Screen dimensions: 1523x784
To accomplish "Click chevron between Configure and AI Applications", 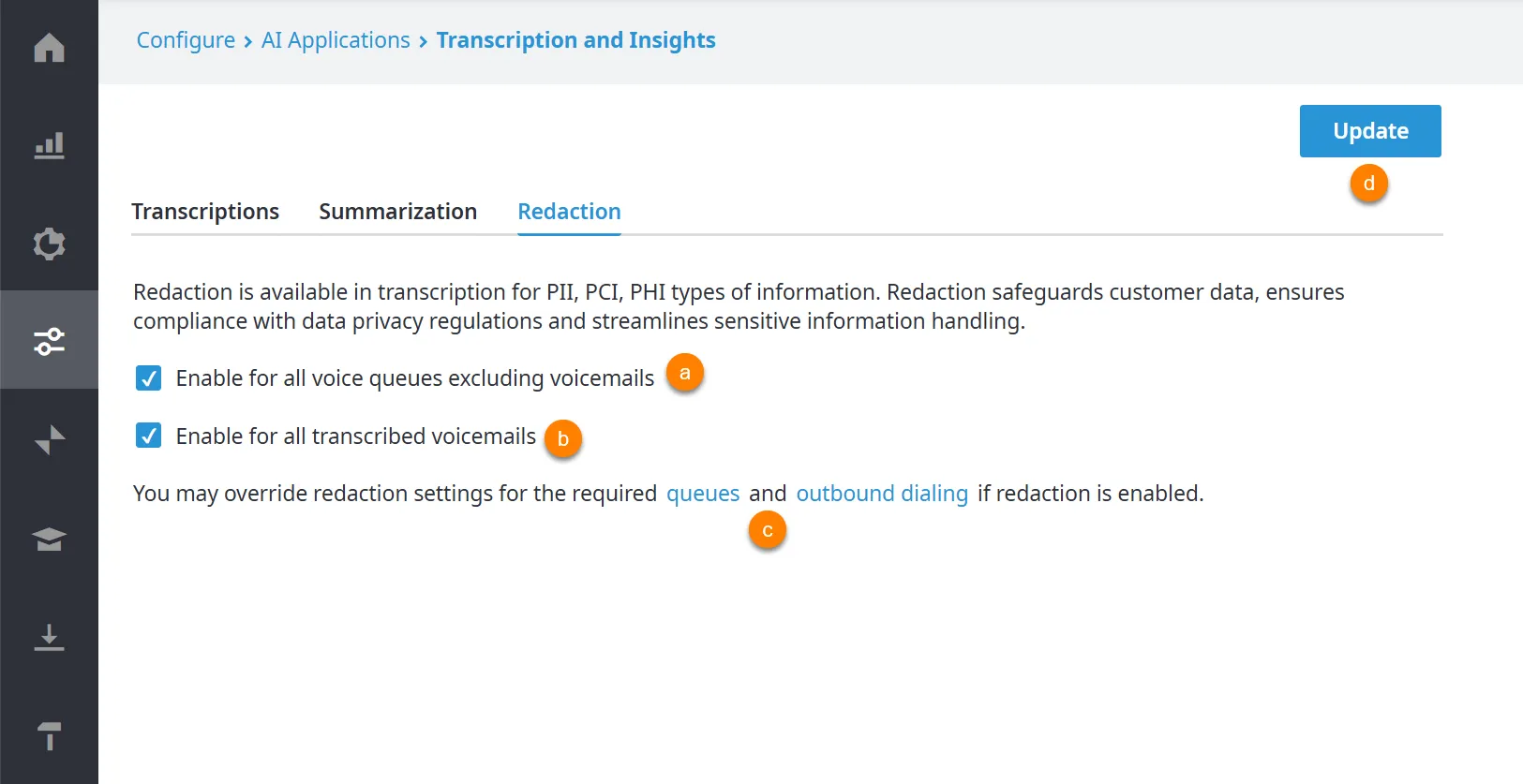I will click(248, 42).
